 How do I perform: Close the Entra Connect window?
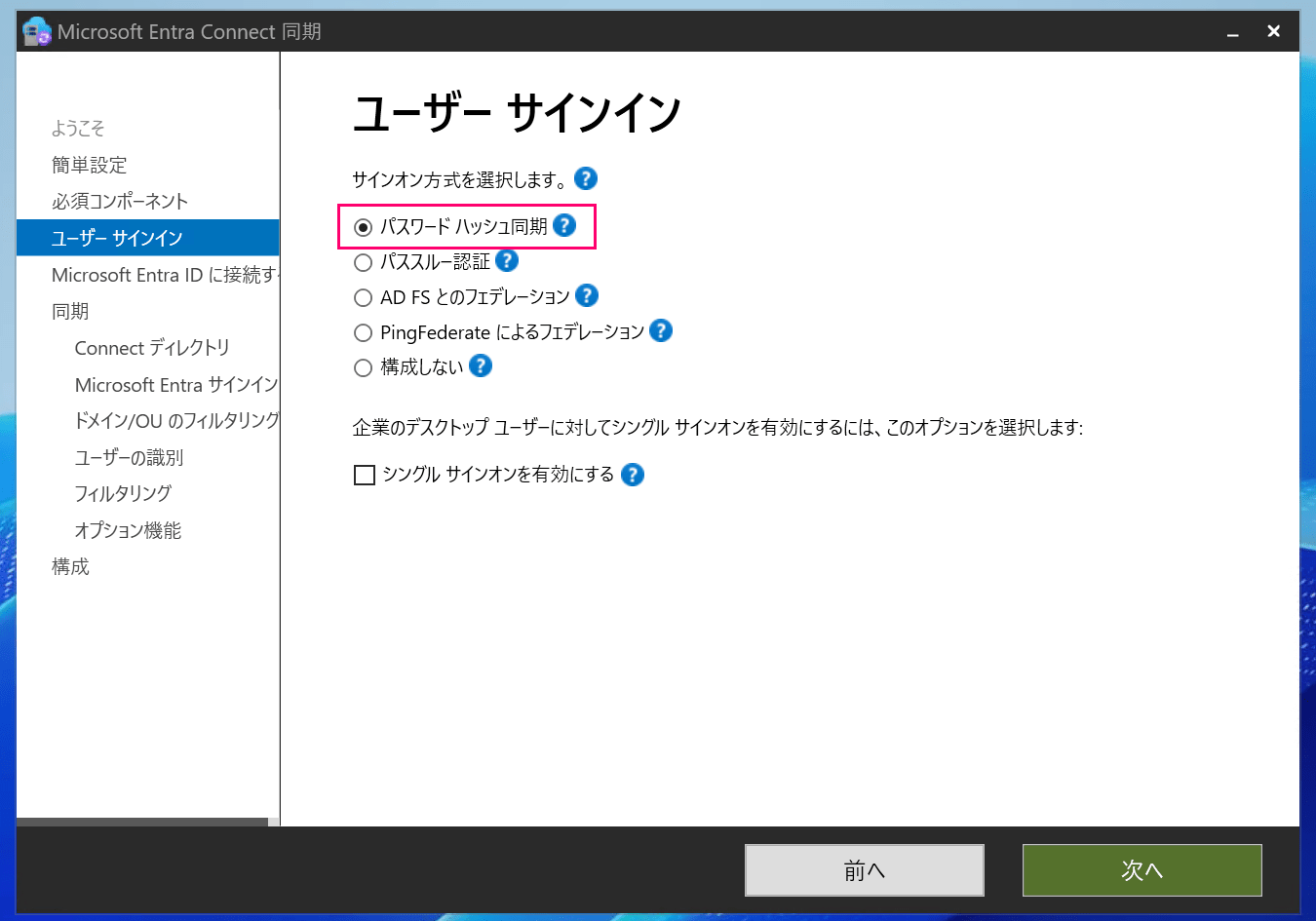[x=1273, y=31]
